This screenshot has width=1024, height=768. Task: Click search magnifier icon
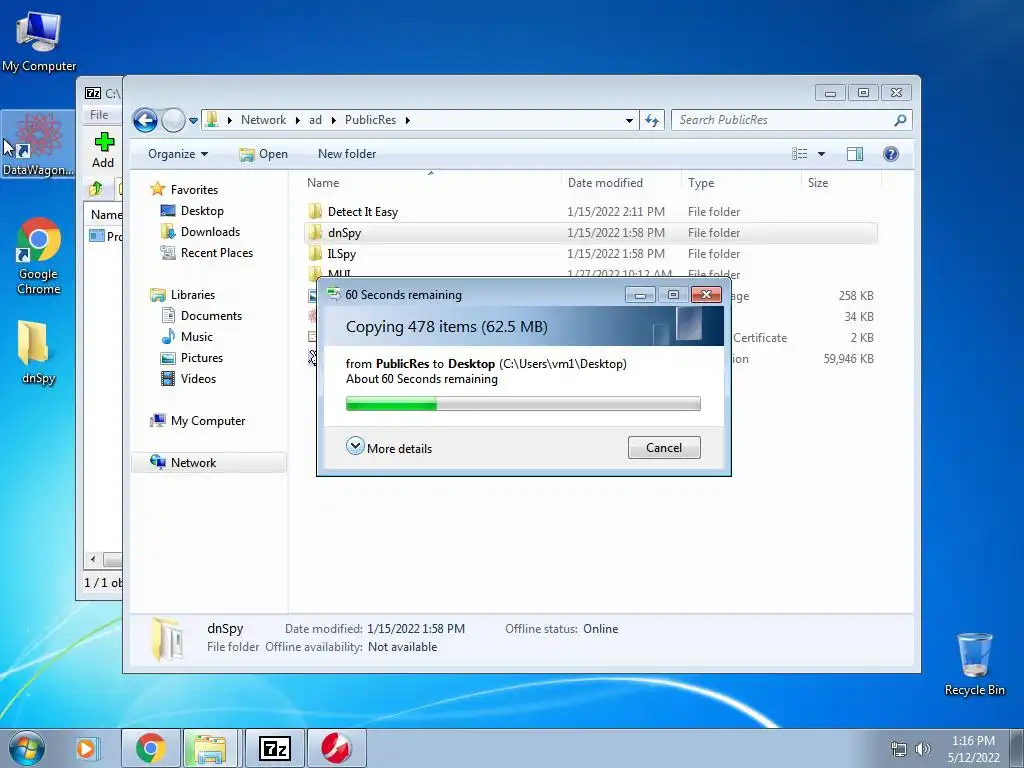pos(900,120)
